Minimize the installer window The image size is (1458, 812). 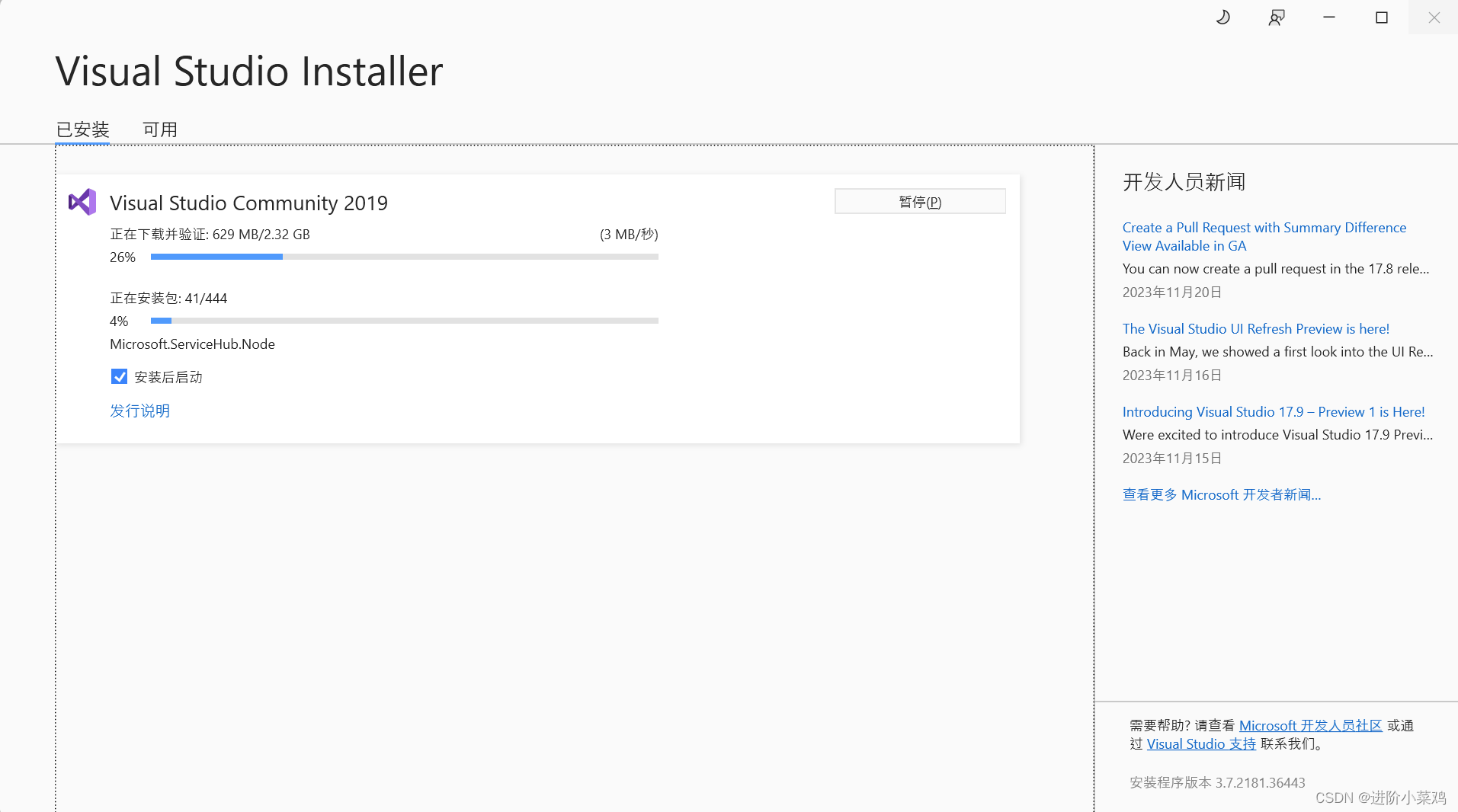pyautogui.click(x=1328, y=16)
